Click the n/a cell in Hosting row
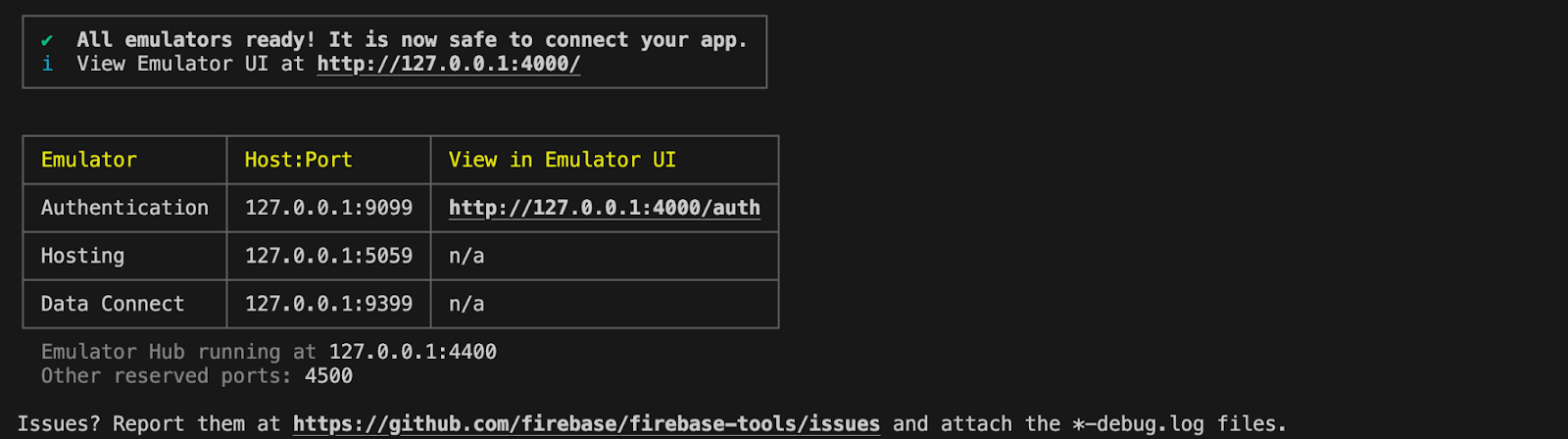 [466, 256]
